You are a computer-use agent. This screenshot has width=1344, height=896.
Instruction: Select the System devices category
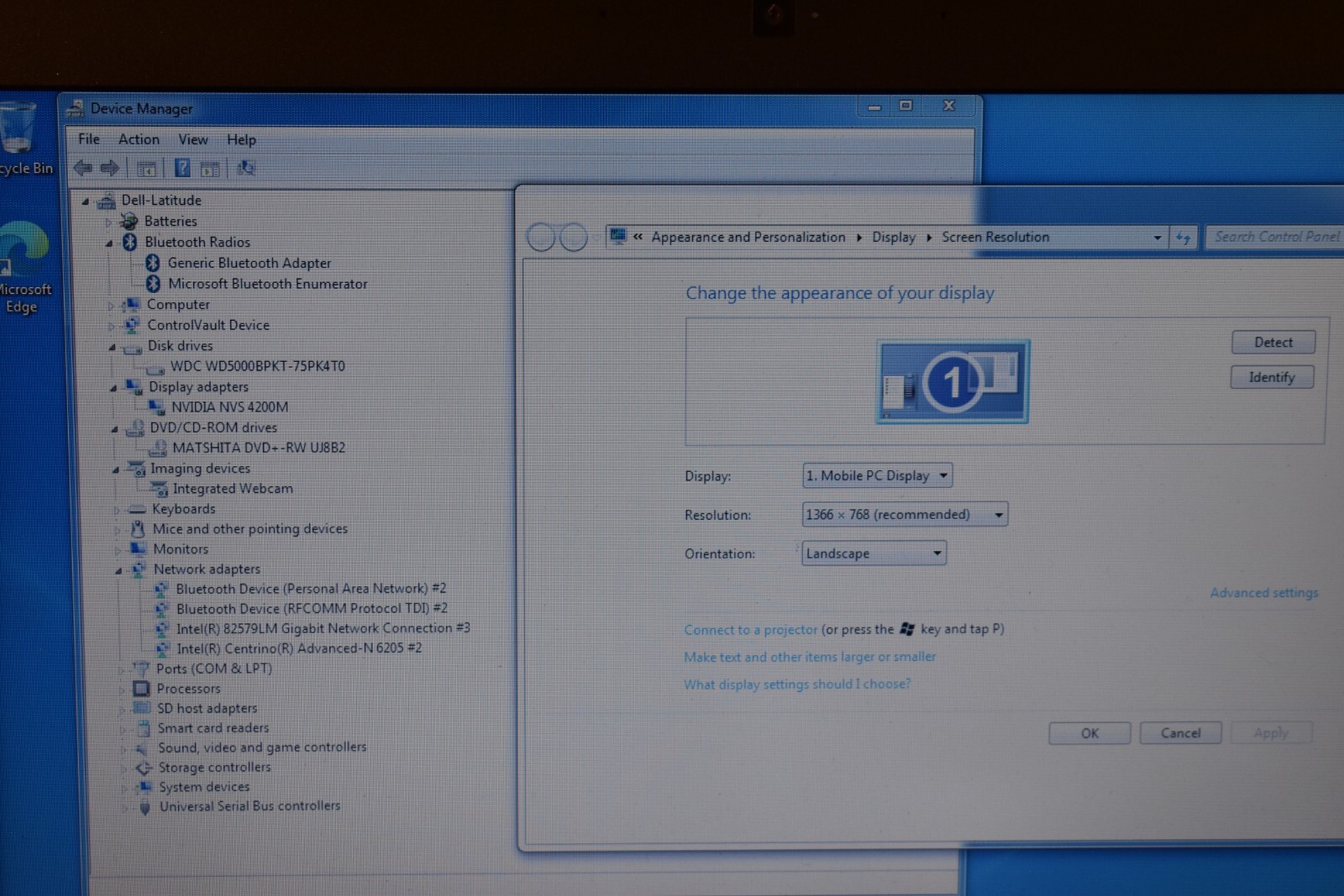(204, 788)
